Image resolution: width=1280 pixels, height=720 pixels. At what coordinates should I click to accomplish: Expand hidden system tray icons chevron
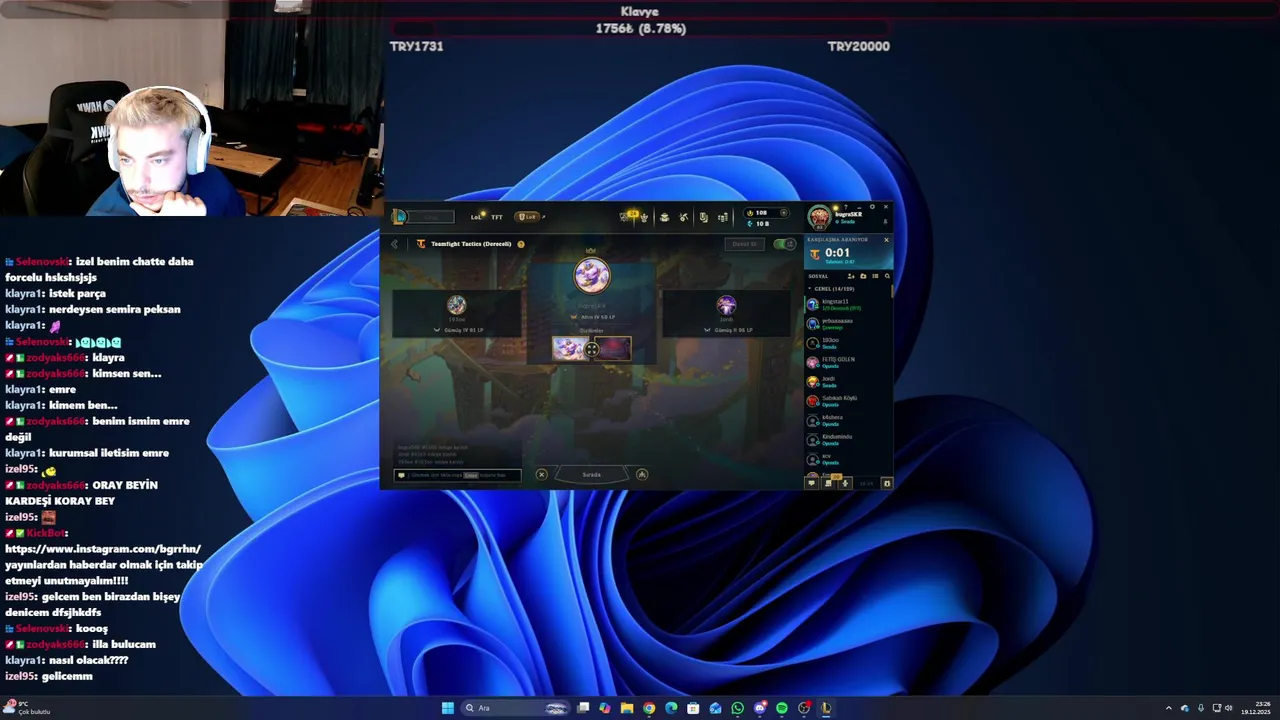pyautogui.click(x=1169, y=708)
